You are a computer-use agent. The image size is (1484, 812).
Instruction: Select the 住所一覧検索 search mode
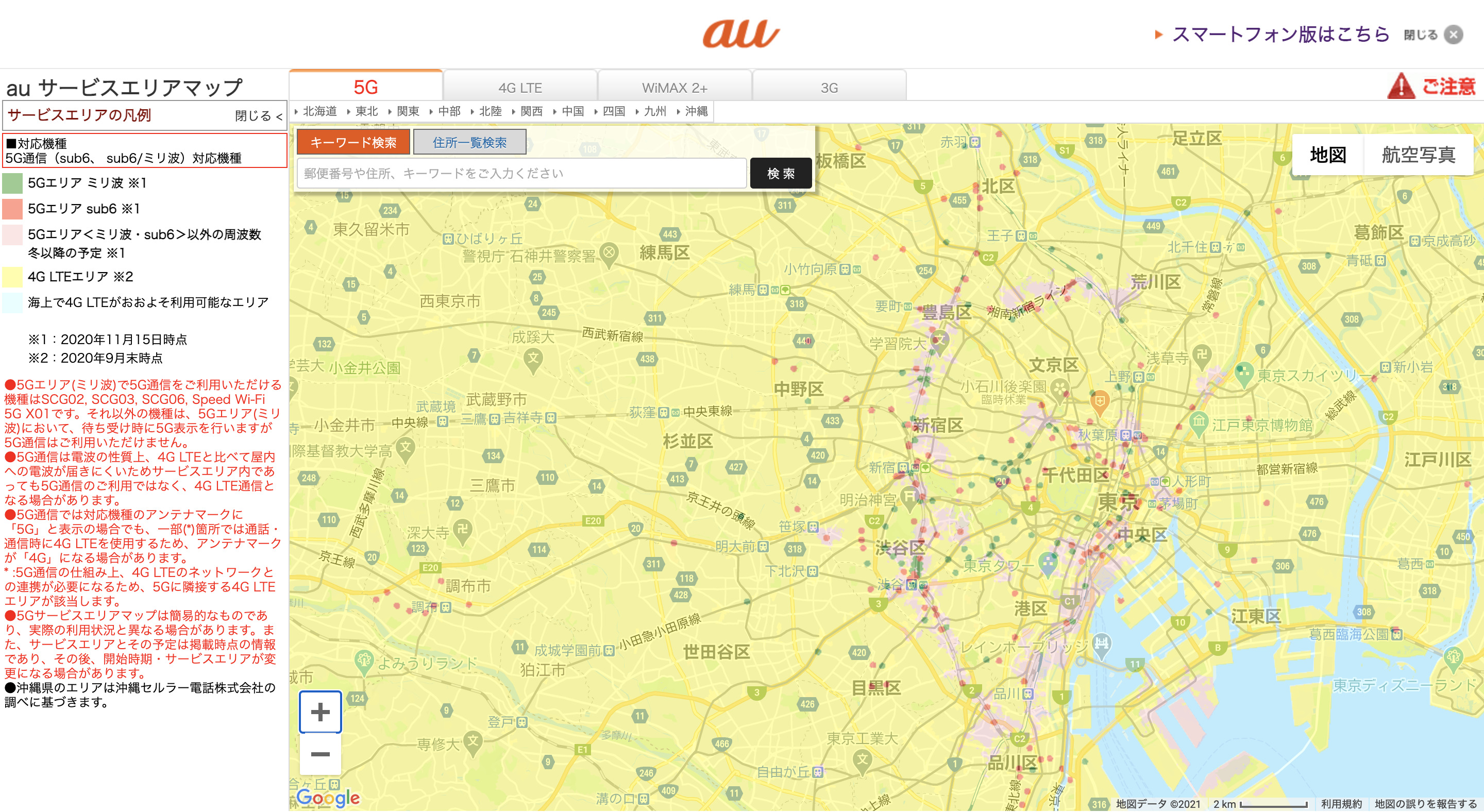[x=469, y=142]
